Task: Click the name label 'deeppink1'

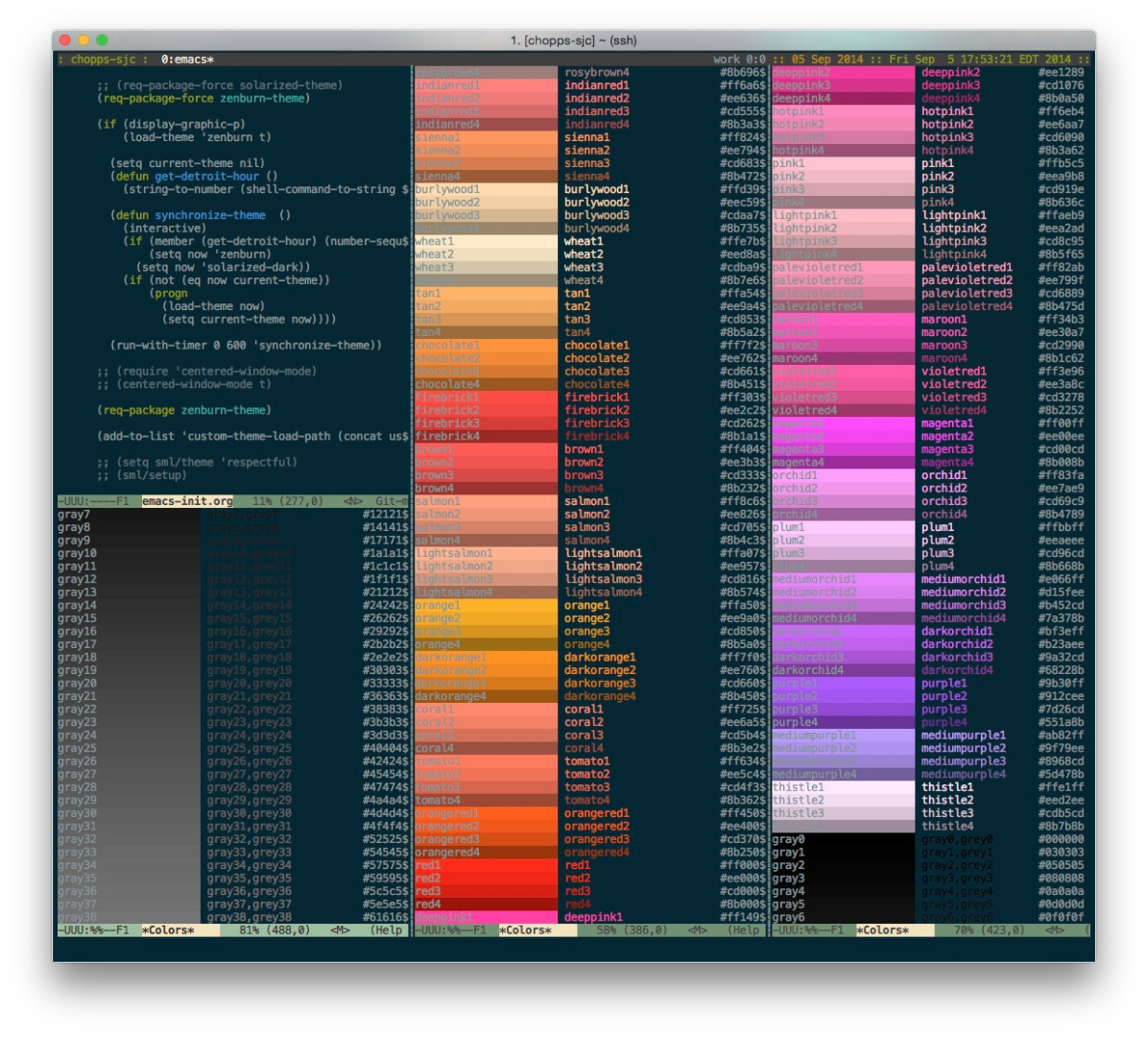Action: pyautogui.click(x=594, y=917)
